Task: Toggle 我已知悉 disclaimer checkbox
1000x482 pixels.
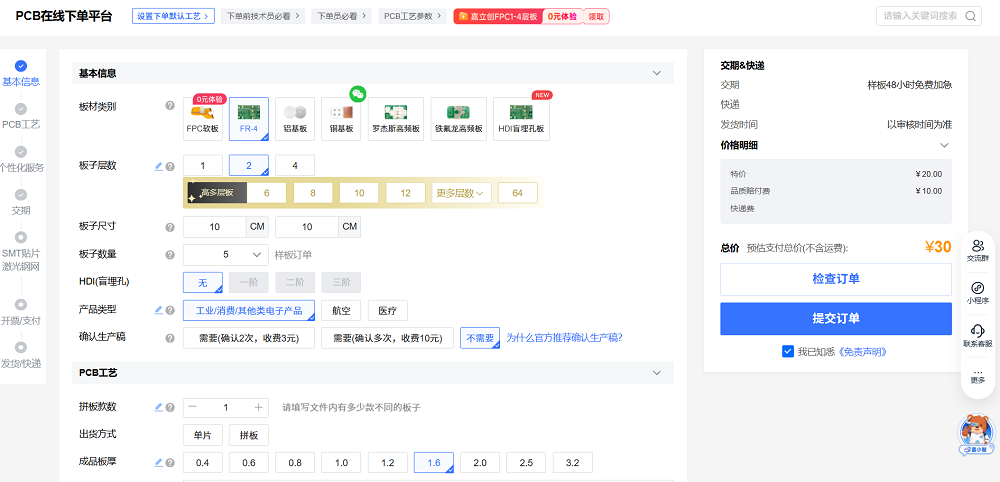Action: coord(788,351)
